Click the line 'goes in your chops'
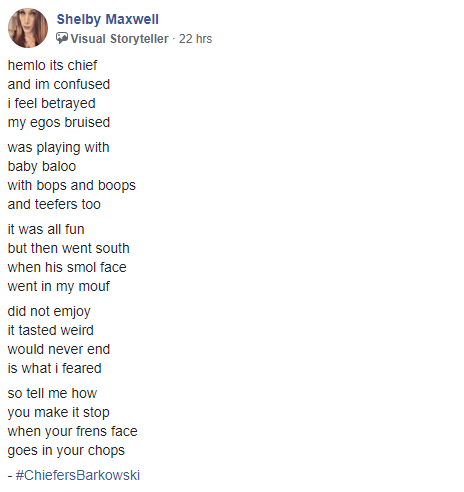 point(66,450)
